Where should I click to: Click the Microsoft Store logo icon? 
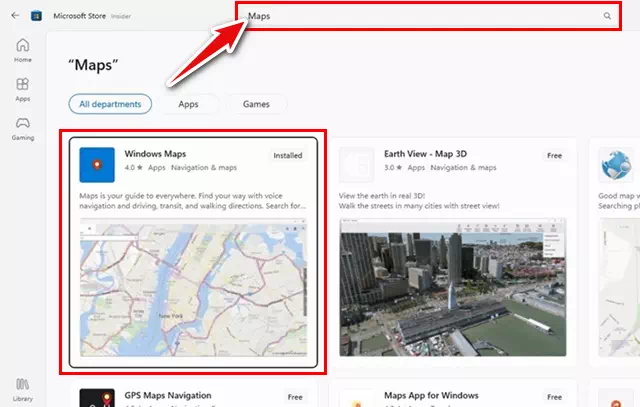36,16
